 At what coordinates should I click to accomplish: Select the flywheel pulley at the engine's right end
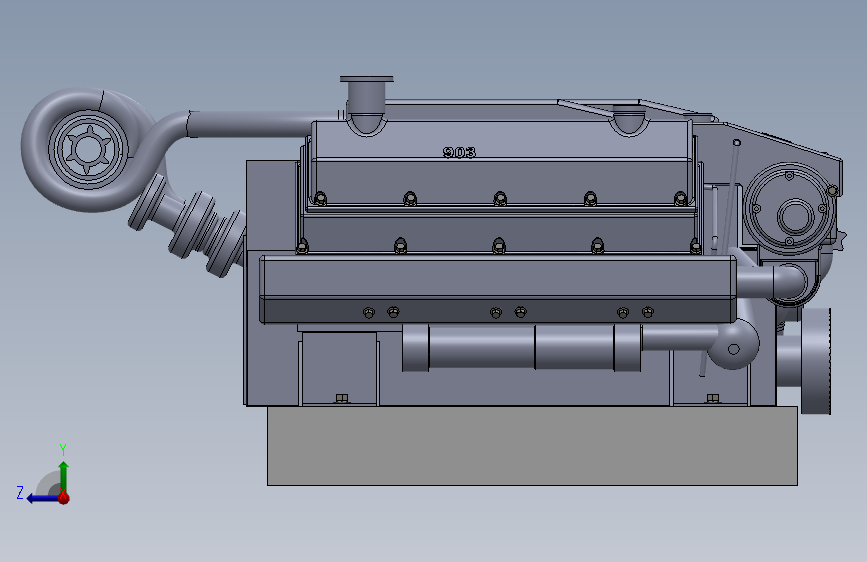tap(815, 361)
